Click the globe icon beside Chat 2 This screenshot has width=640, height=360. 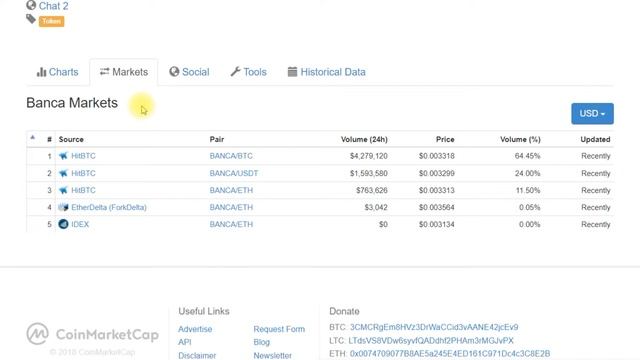coord(31,5)
